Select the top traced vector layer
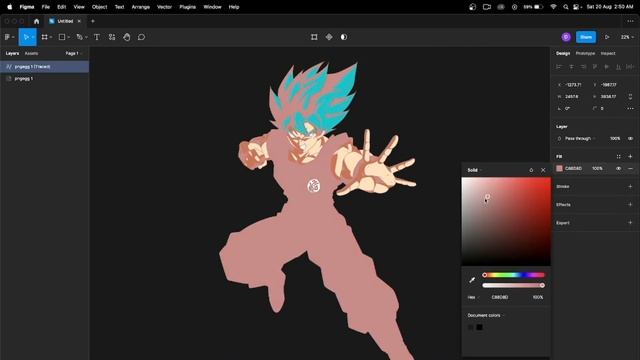This screenshot has width=640, height=360. click(x=44, y=67)
